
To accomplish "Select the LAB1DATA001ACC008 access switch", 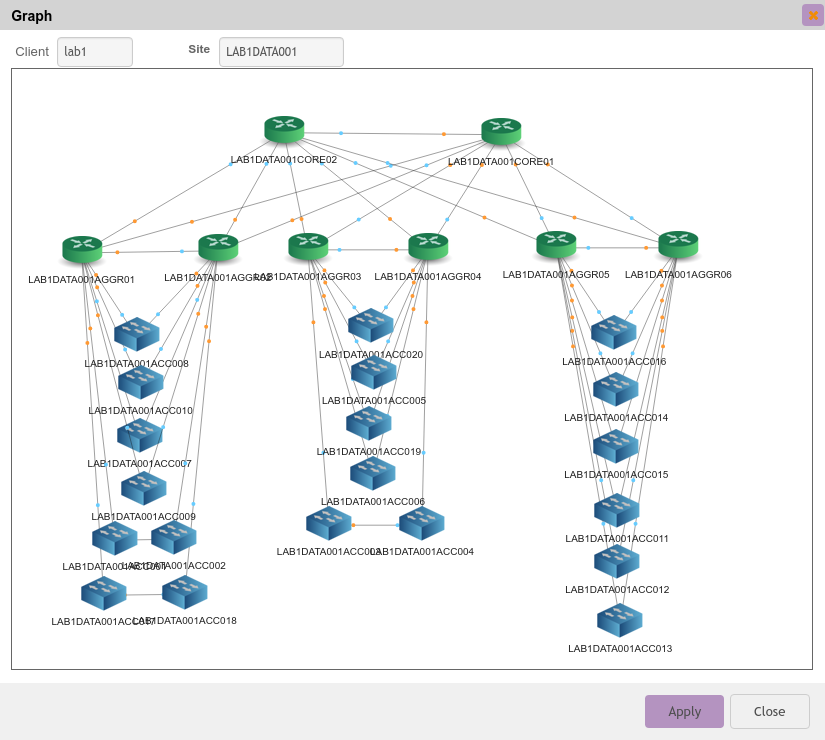I will [137, 334].
